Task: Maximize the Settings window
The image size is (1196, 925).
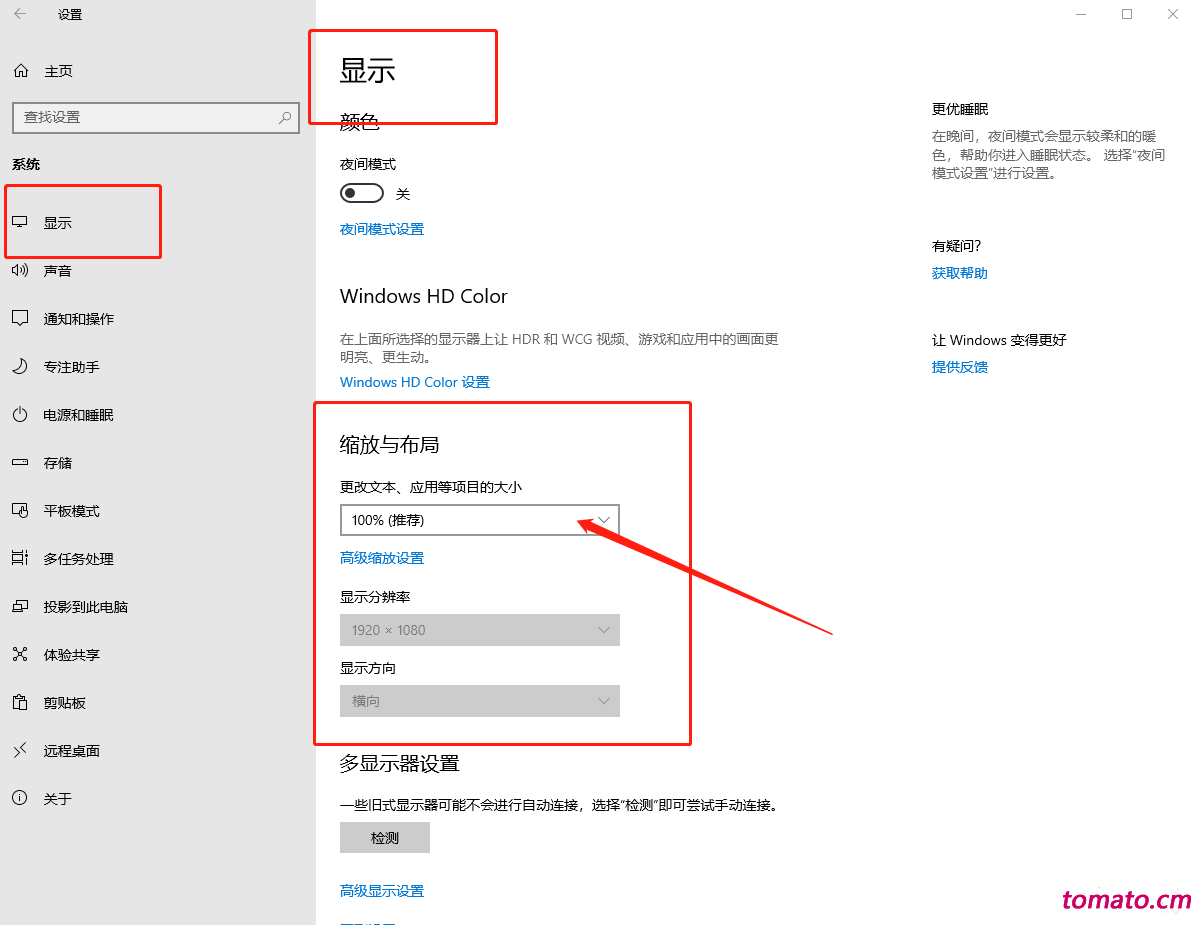Action: click(x=1127, y=14)
